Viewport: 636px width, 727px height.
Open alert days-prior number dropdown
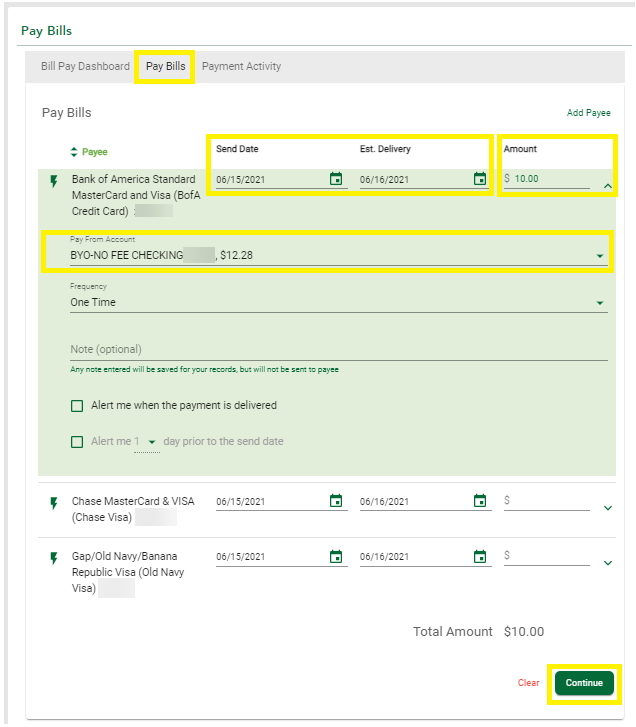tap(146, 442)
